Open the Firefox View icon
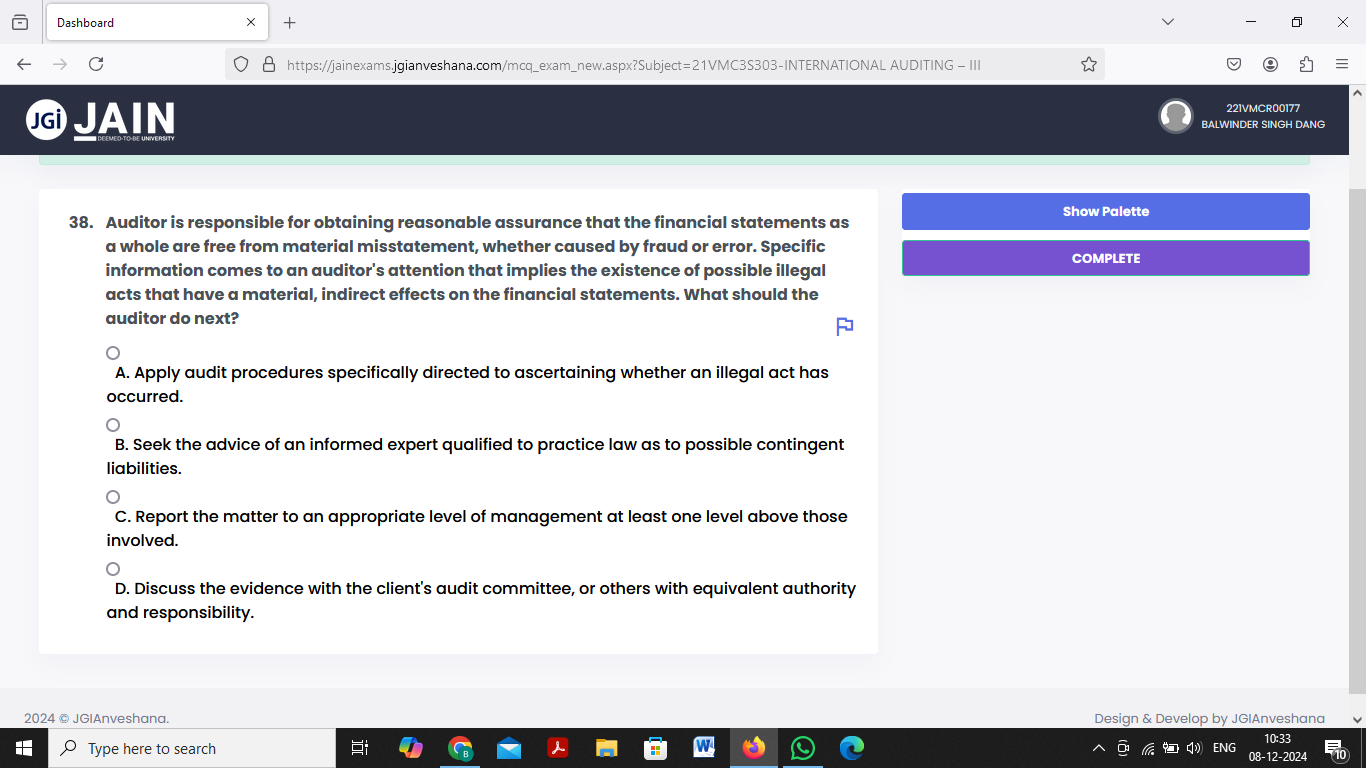Screen dimensions: 1366x768 click(20, 22)
